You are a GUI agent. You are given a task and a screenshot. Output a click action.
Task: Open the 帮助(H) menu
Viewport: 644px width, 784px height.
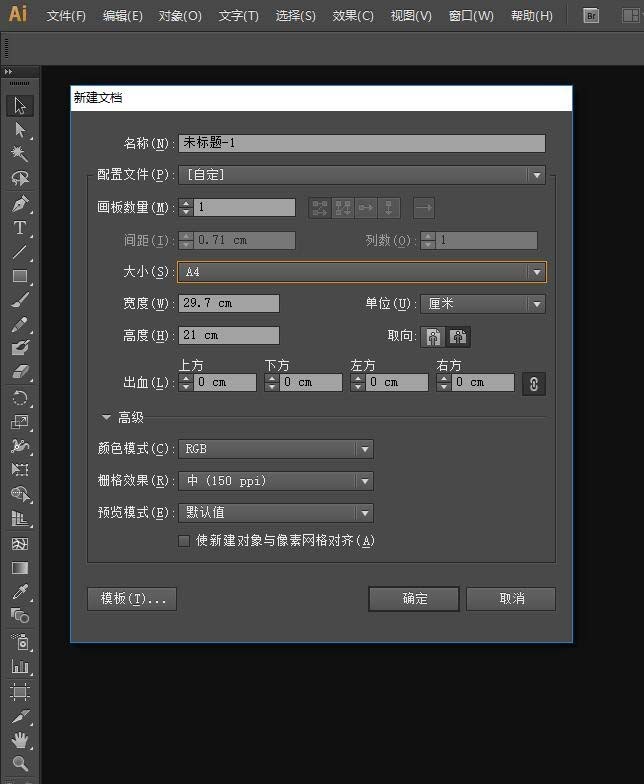(x=532, y=16)
